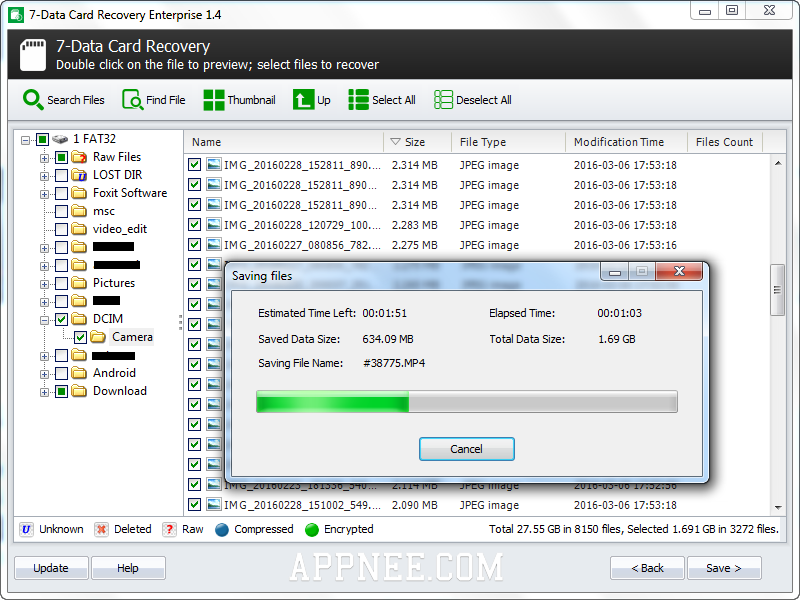Click the FAT32 drive icon
800x600 pixels.
click(60, 139)
